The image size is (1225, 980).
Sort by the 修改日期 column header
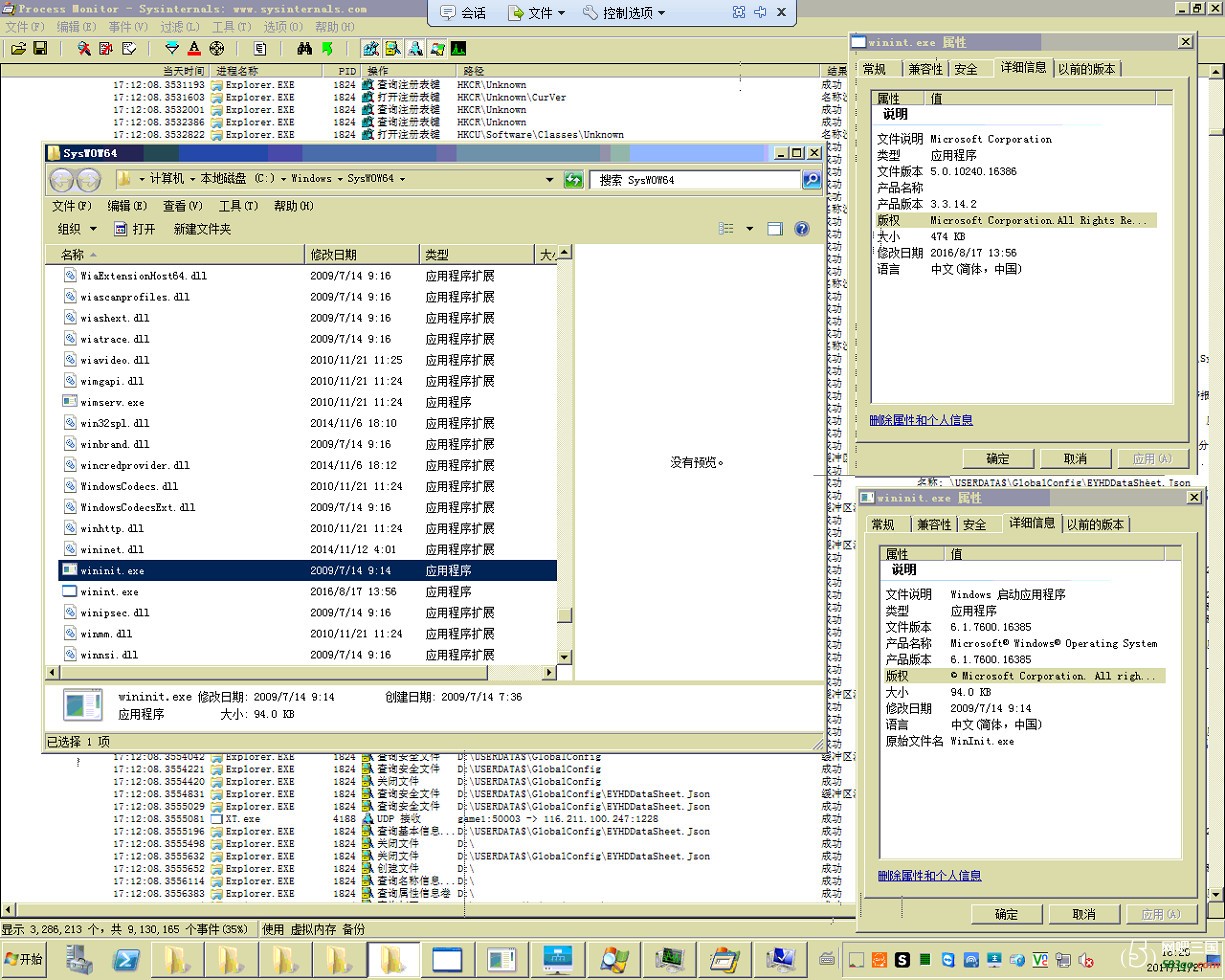point(362,254)
